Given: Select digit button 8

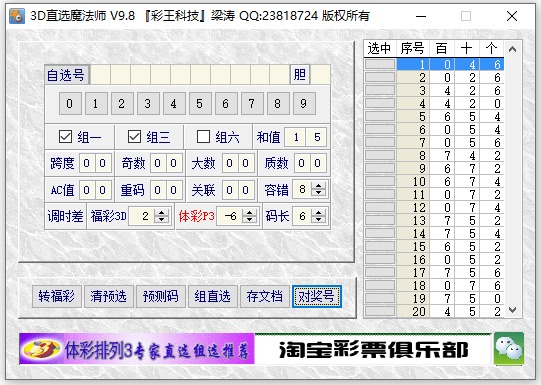Looking at the screenshot, I should (x=278, y=103).
